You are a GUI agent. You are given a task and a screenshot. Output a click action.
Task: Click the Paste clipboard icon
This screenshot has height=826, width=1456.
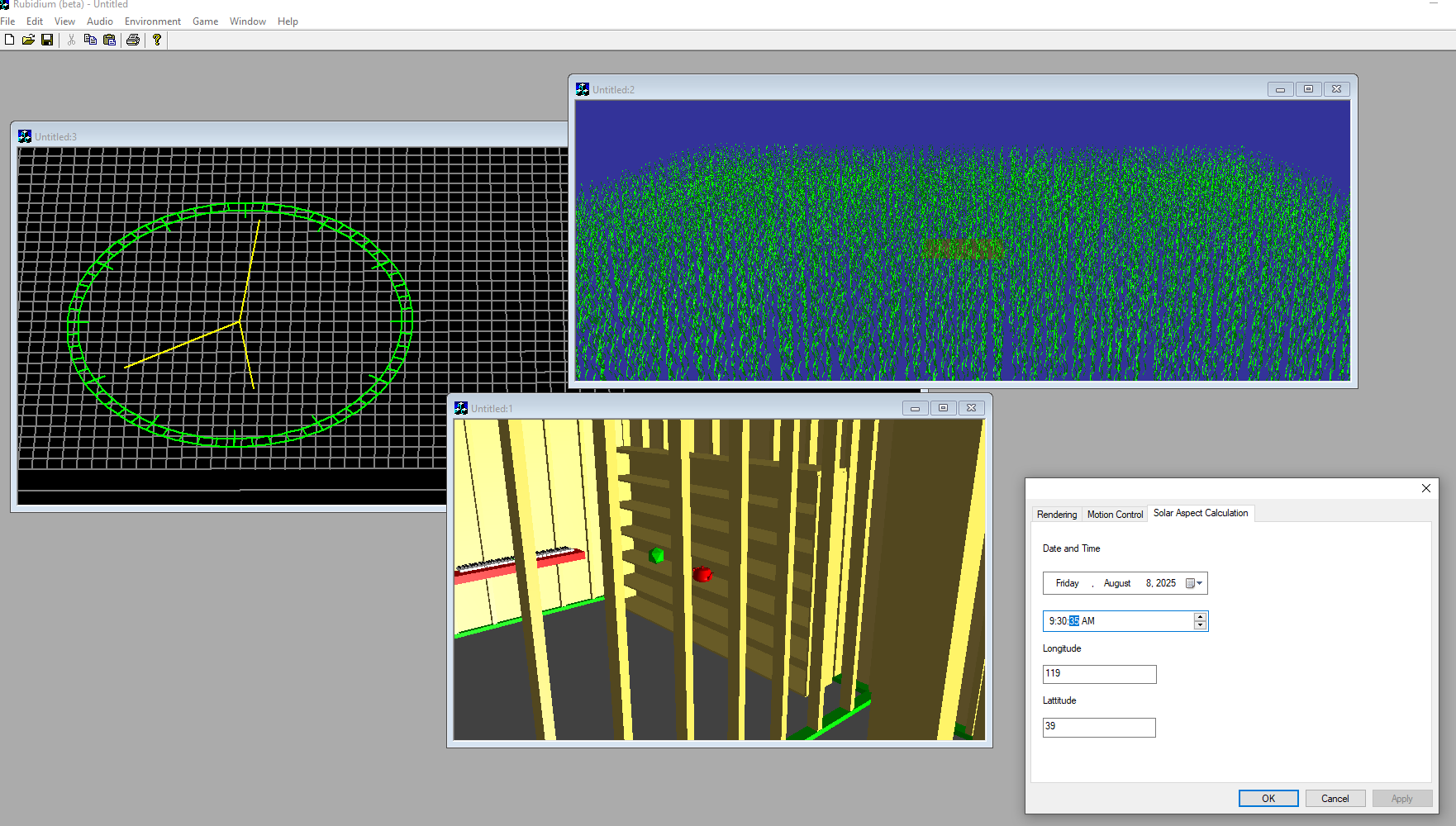109,40
